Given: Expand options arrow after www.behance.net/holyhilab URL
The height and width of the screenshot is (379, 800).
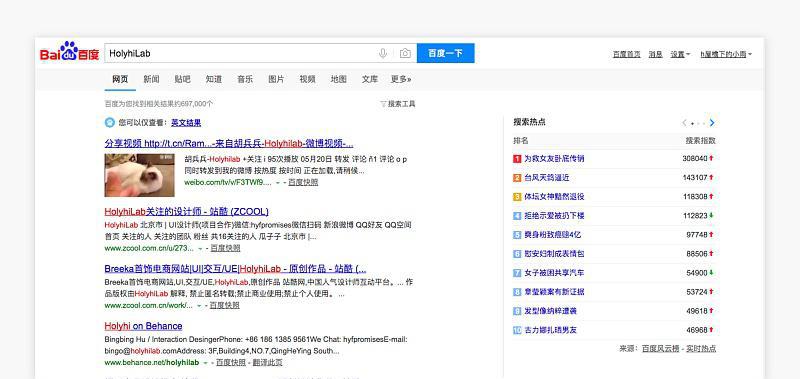Looking at the screenshot, I should pos(206,363).
